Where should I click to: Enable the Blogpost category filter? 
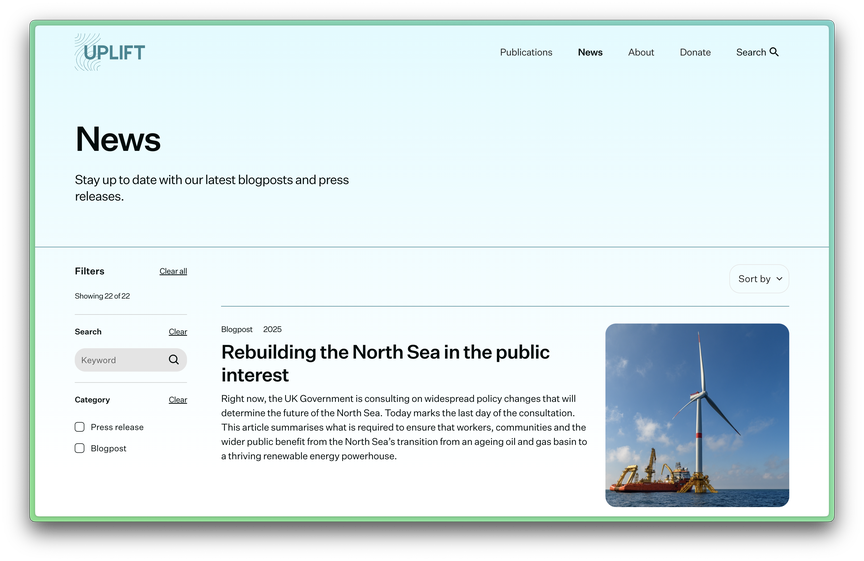point(80,448)
